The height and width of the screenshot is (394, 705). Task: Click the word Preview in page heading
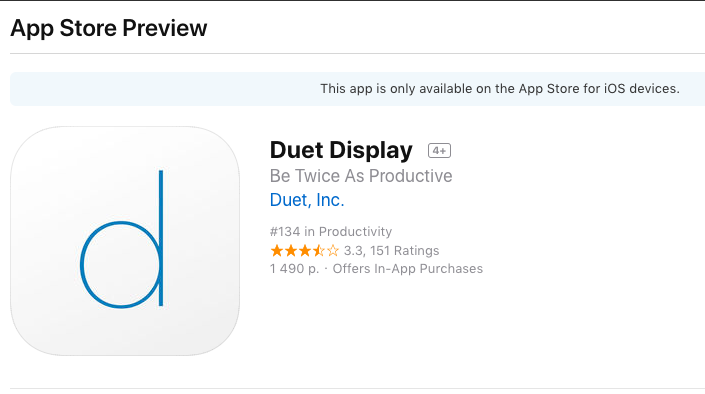165,28
